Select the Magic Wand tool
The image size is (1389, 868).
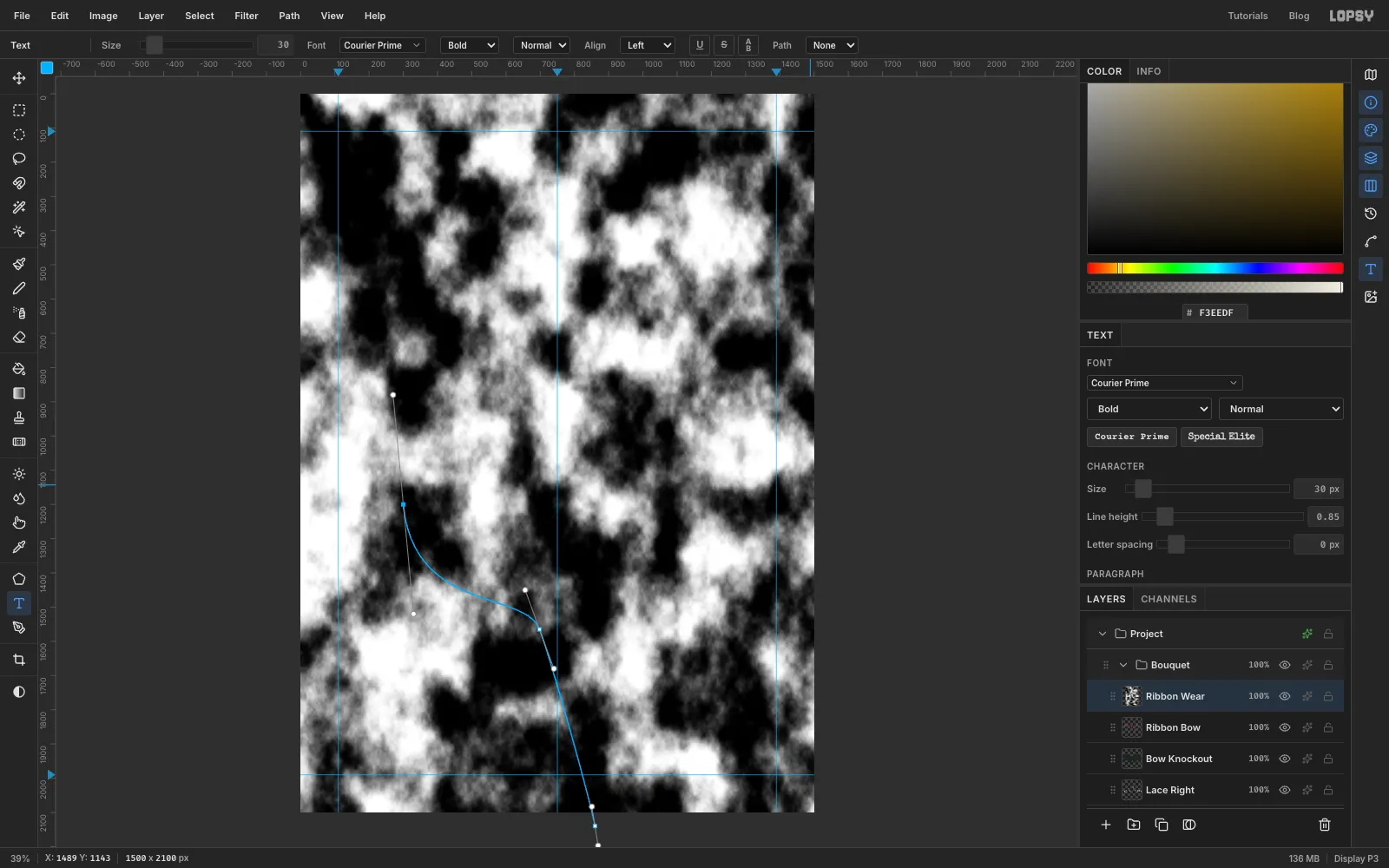[x=19, y=207]
